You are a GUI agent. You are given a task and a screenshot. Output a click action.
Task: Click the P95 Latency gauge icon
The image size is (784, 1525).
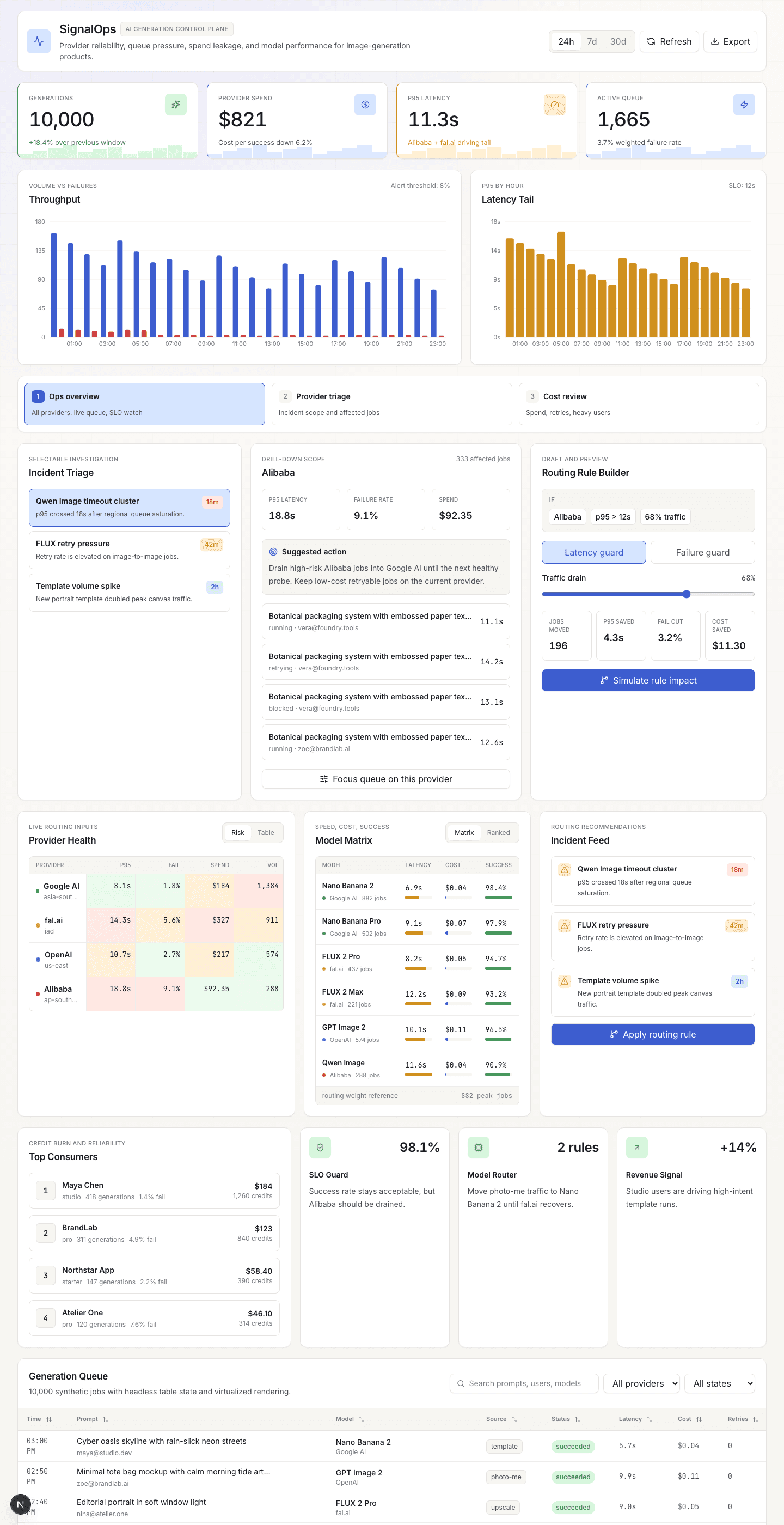point(554,105)
